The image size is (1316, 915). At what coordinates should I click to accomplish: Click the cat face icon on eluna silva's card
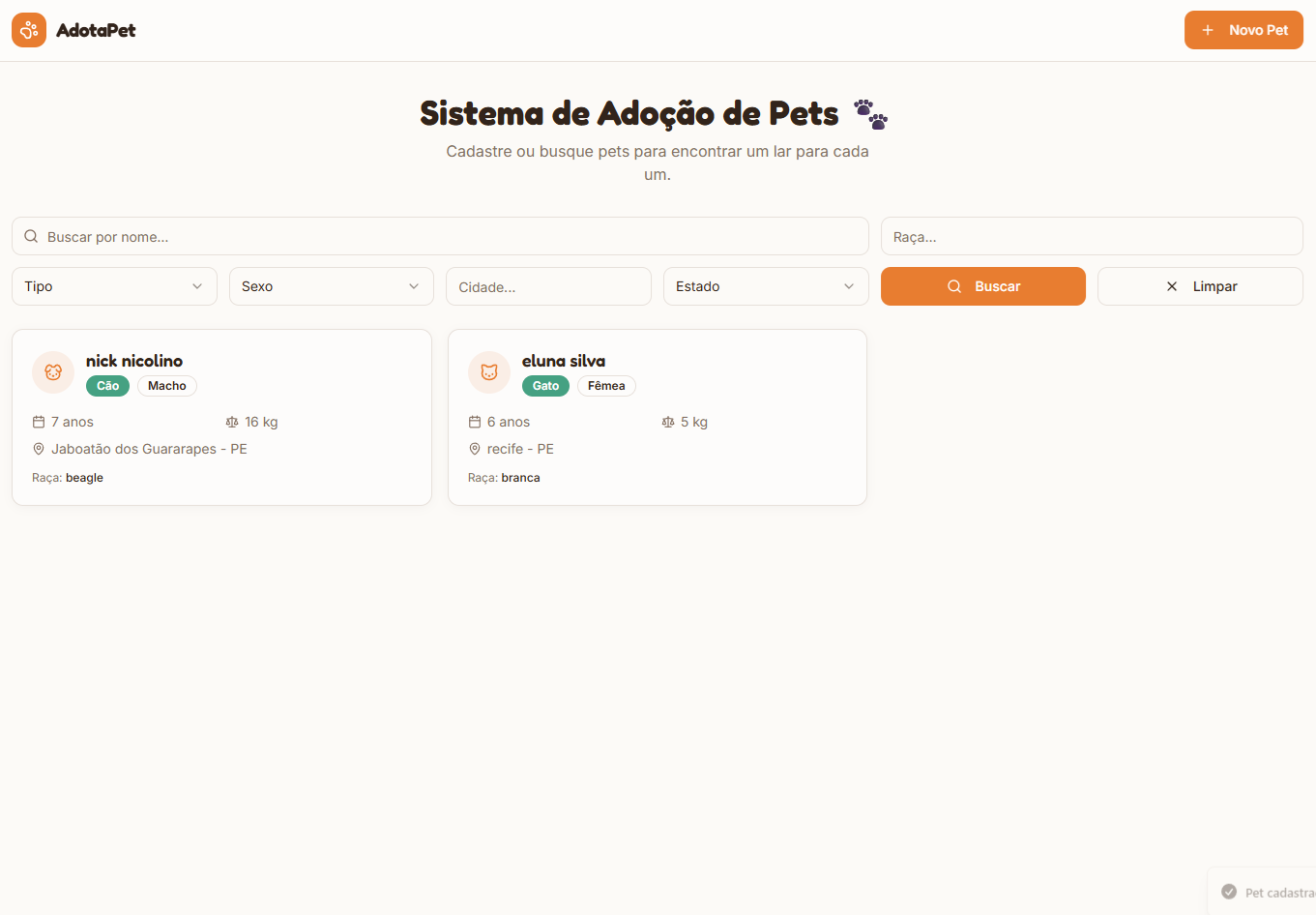(x=488, y=372)
